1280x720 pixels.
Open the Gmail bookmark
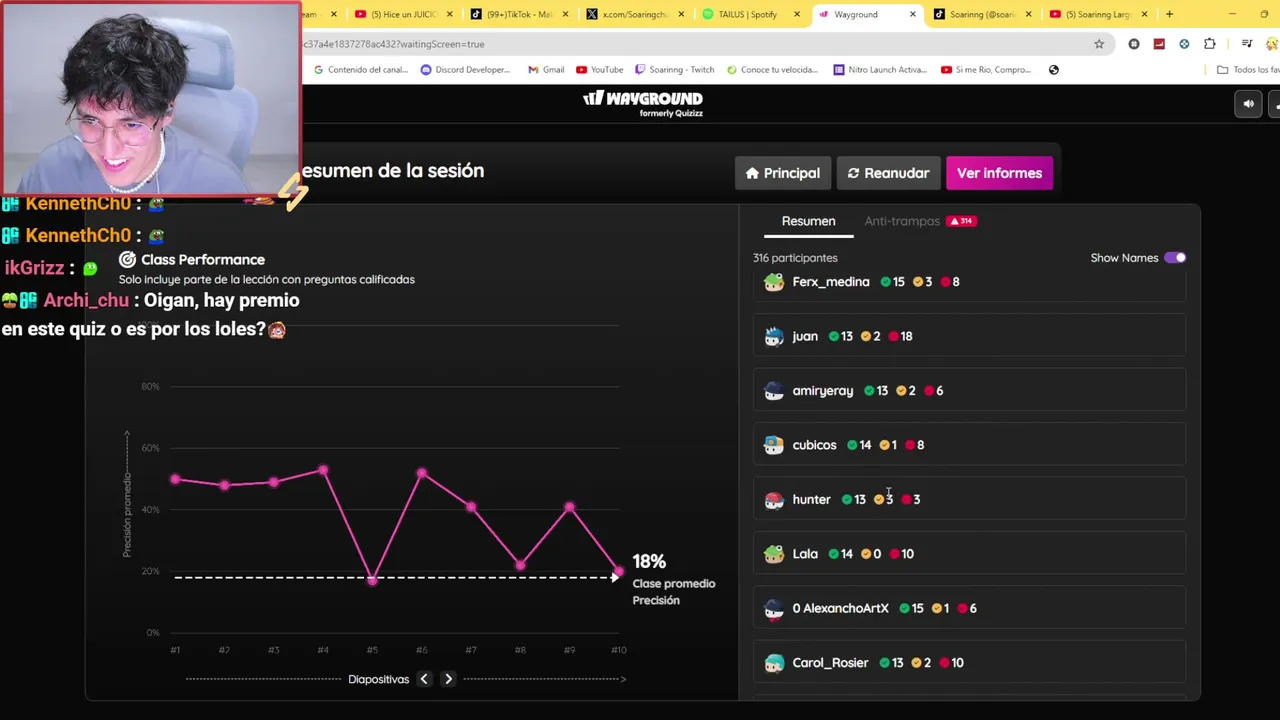[545, 70]
